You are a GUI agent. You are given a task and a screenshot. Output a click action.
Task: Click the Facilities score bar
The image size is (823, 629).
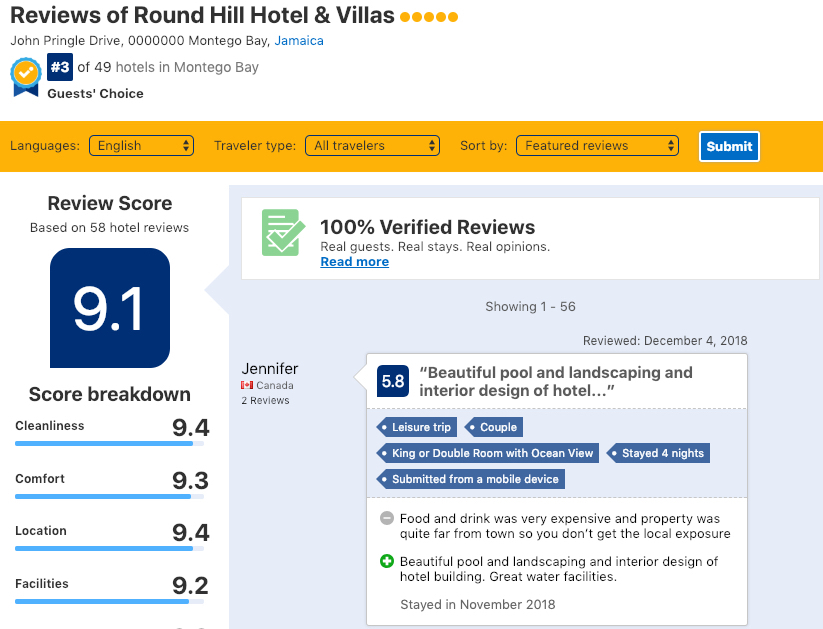tap(109, 602)
